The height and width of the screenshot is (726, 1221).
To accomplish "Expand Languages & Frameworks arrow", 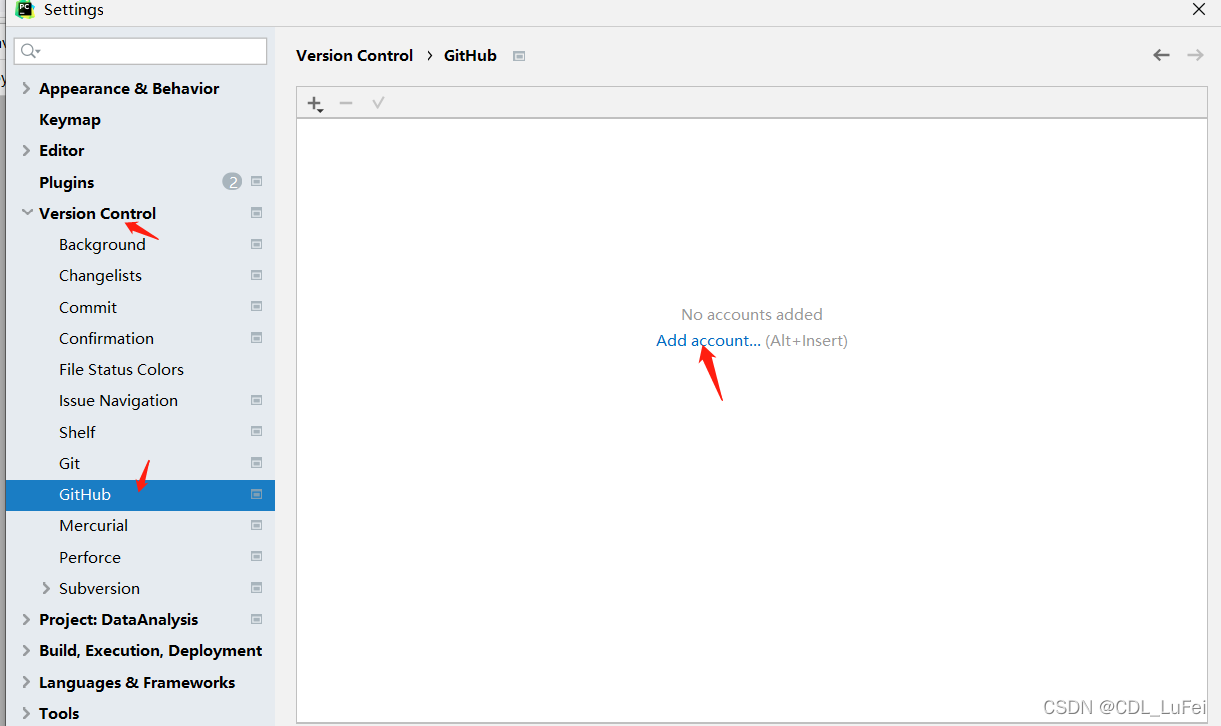I will pyautogui.click(x=26, y=682).
